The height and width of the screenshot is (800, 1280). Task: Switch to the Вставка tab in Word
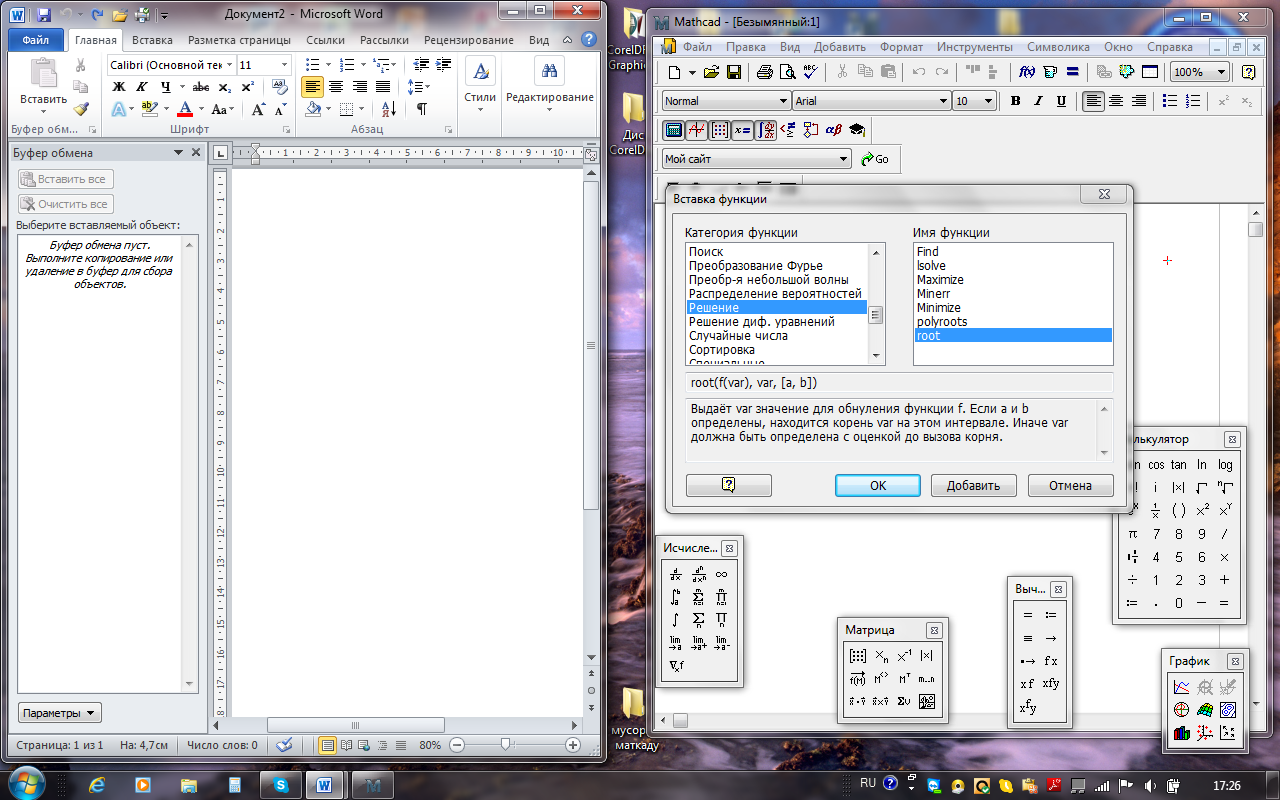[x=152, y=40]
